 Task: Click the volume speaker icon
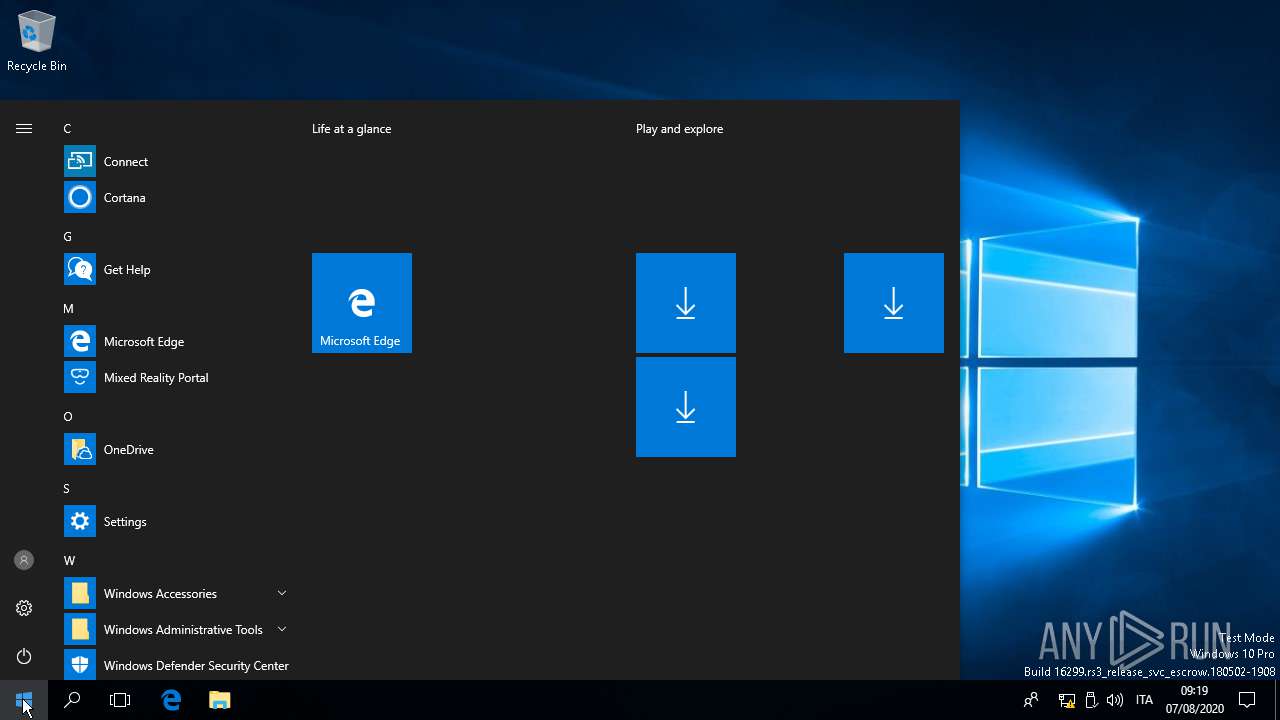pos(1115,700)
